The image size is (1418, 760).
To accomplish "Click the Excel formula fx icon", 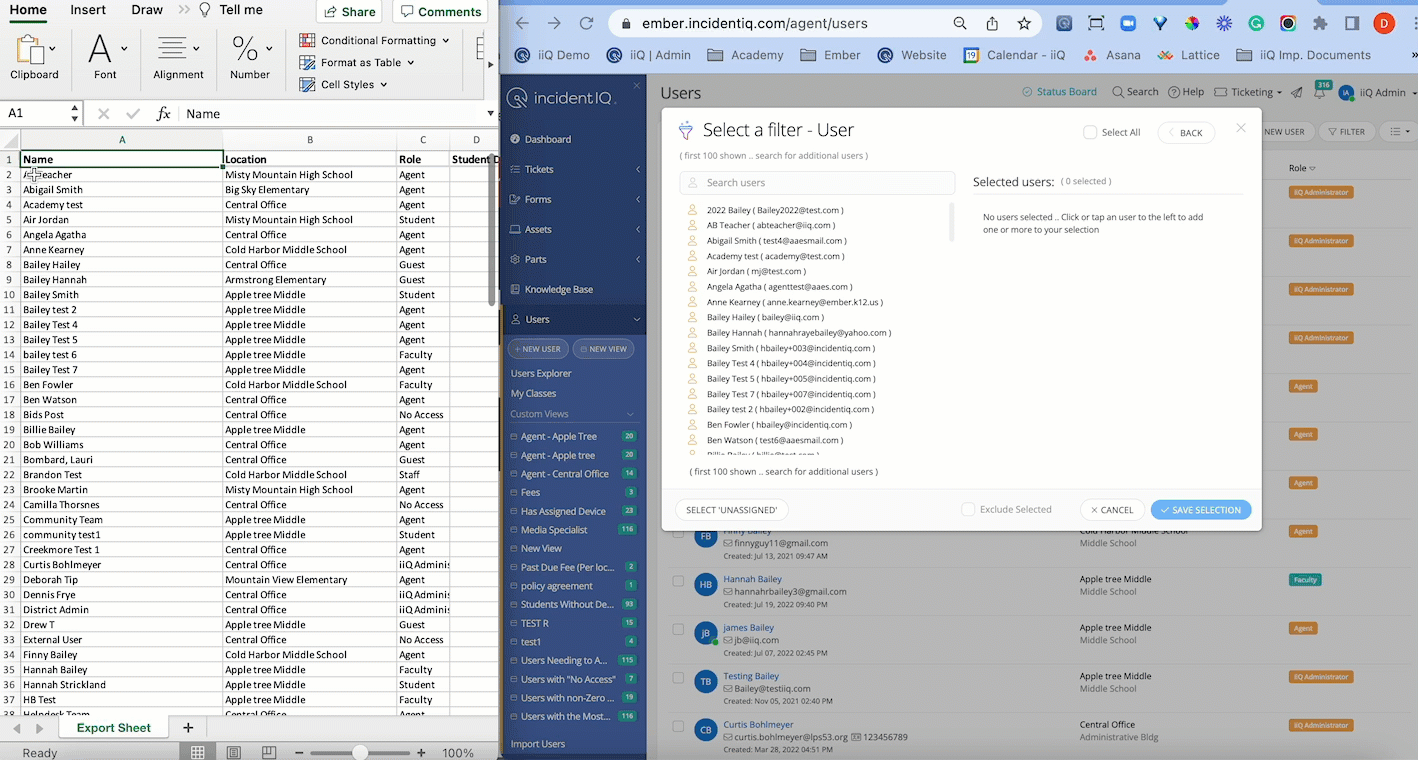I will tap(163, 113).
